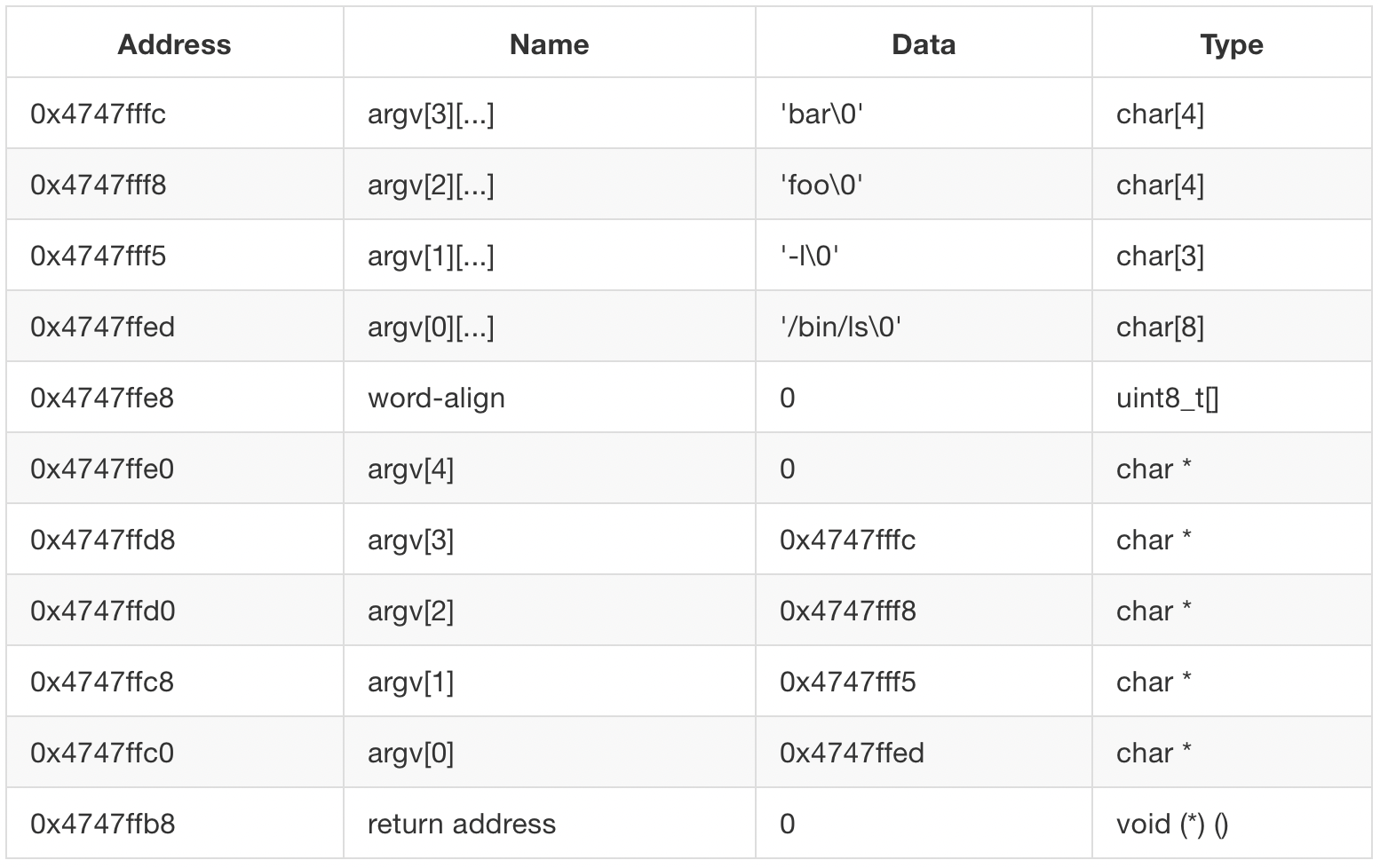
Task: Select the word-align name cell
Action: [x=436, y=398]
